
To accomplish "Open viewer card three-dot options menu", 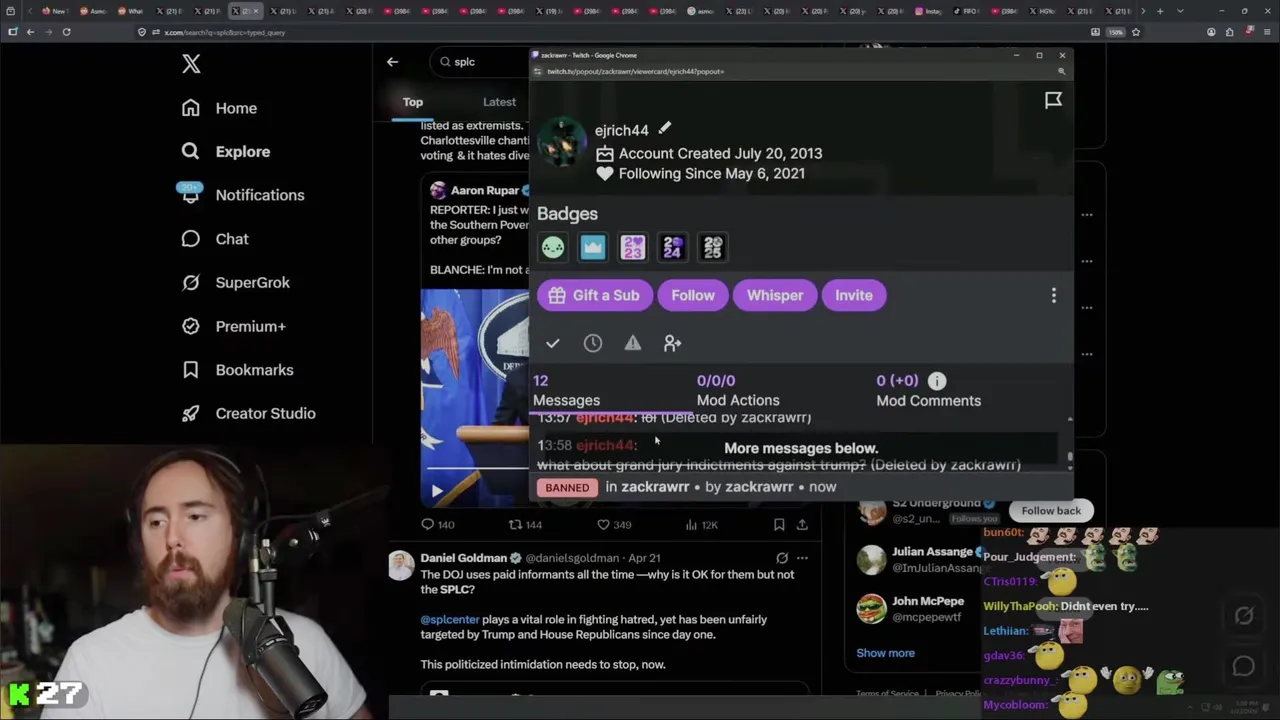I will pos(1053,296).
